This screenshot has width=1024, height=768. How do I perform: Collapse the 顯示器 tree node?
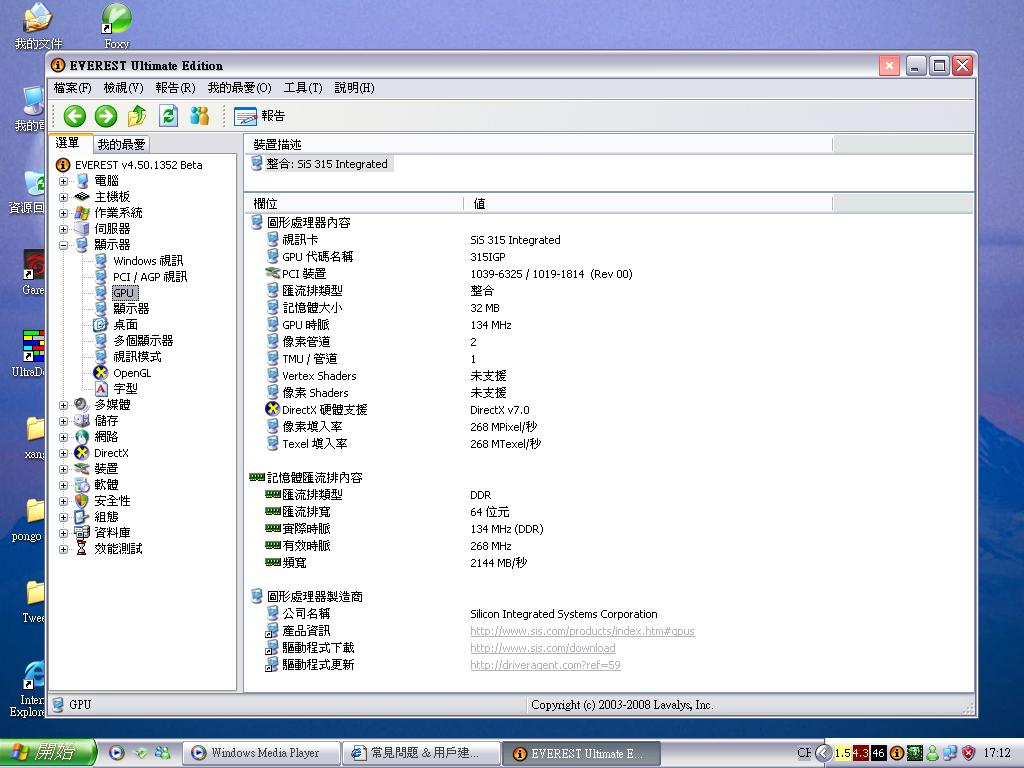click(64, 245)
